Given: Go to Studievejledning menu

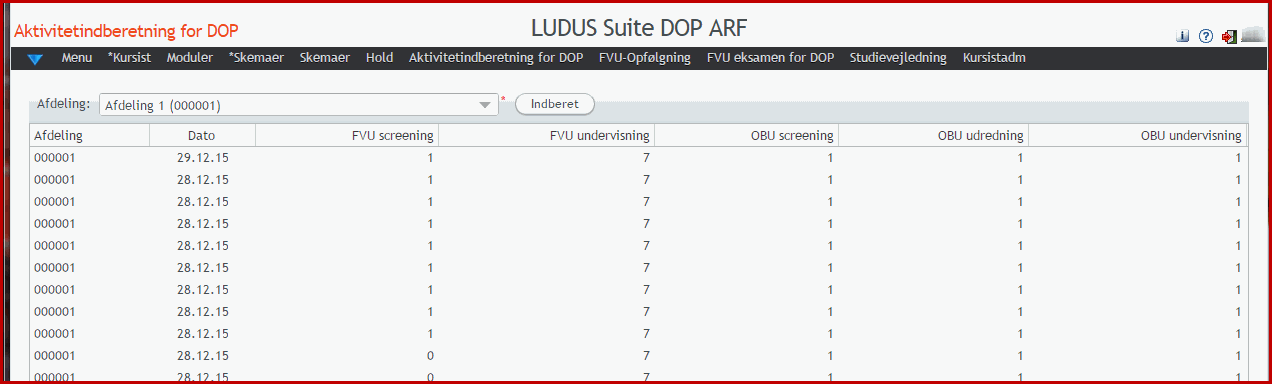Looking at the screenshot, I should click(898, 58).
